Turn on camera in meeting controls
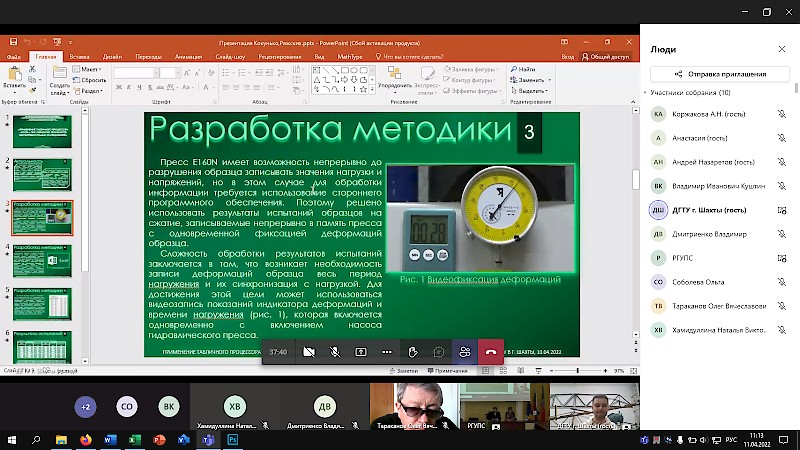Screen dimensions: 800x450 [309, 352]
